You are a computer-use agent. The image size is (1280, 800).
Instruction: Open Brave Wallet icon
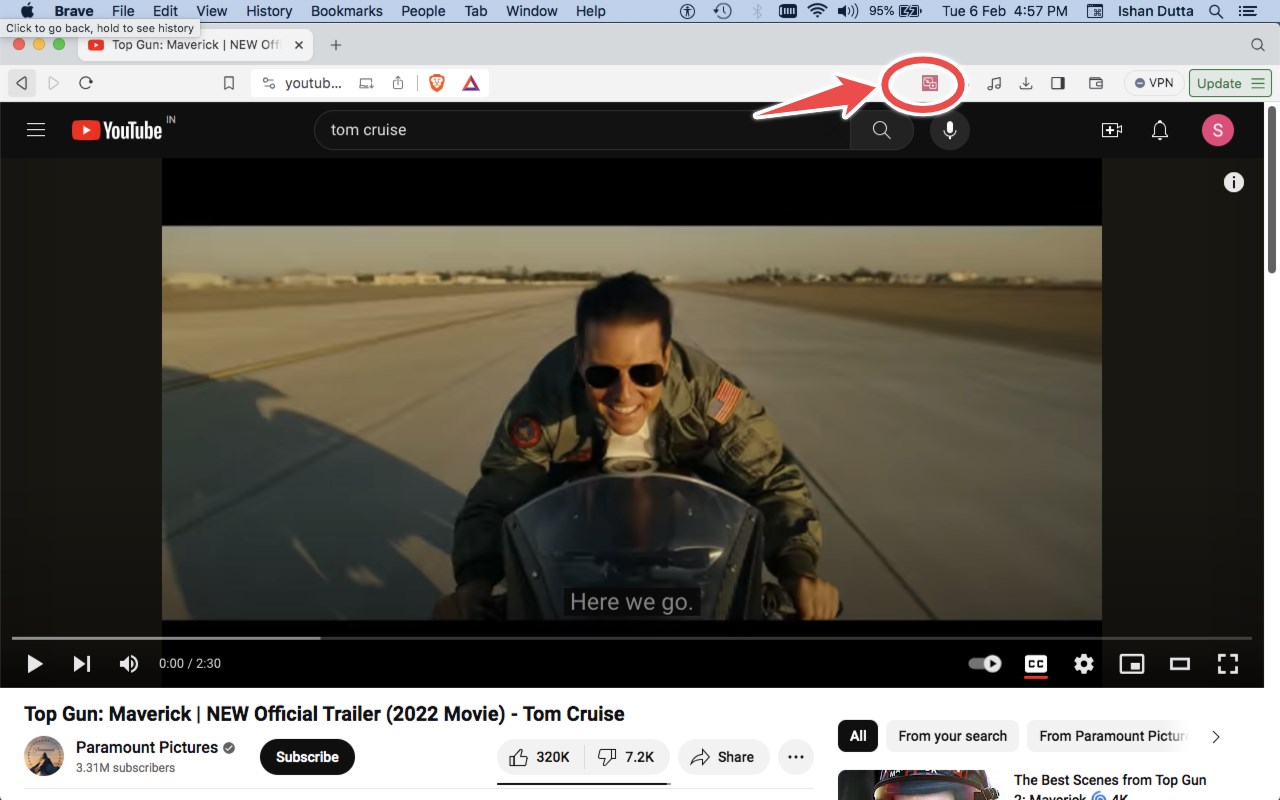1096,83
